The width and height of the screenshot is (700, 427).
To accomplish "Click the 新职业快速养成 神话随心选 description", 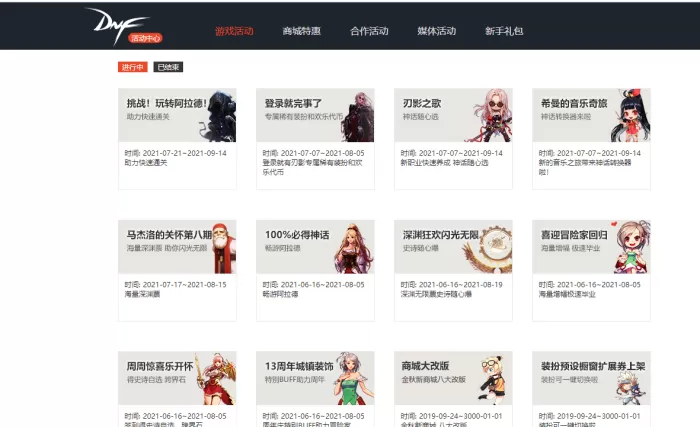I will click(444, 163).
